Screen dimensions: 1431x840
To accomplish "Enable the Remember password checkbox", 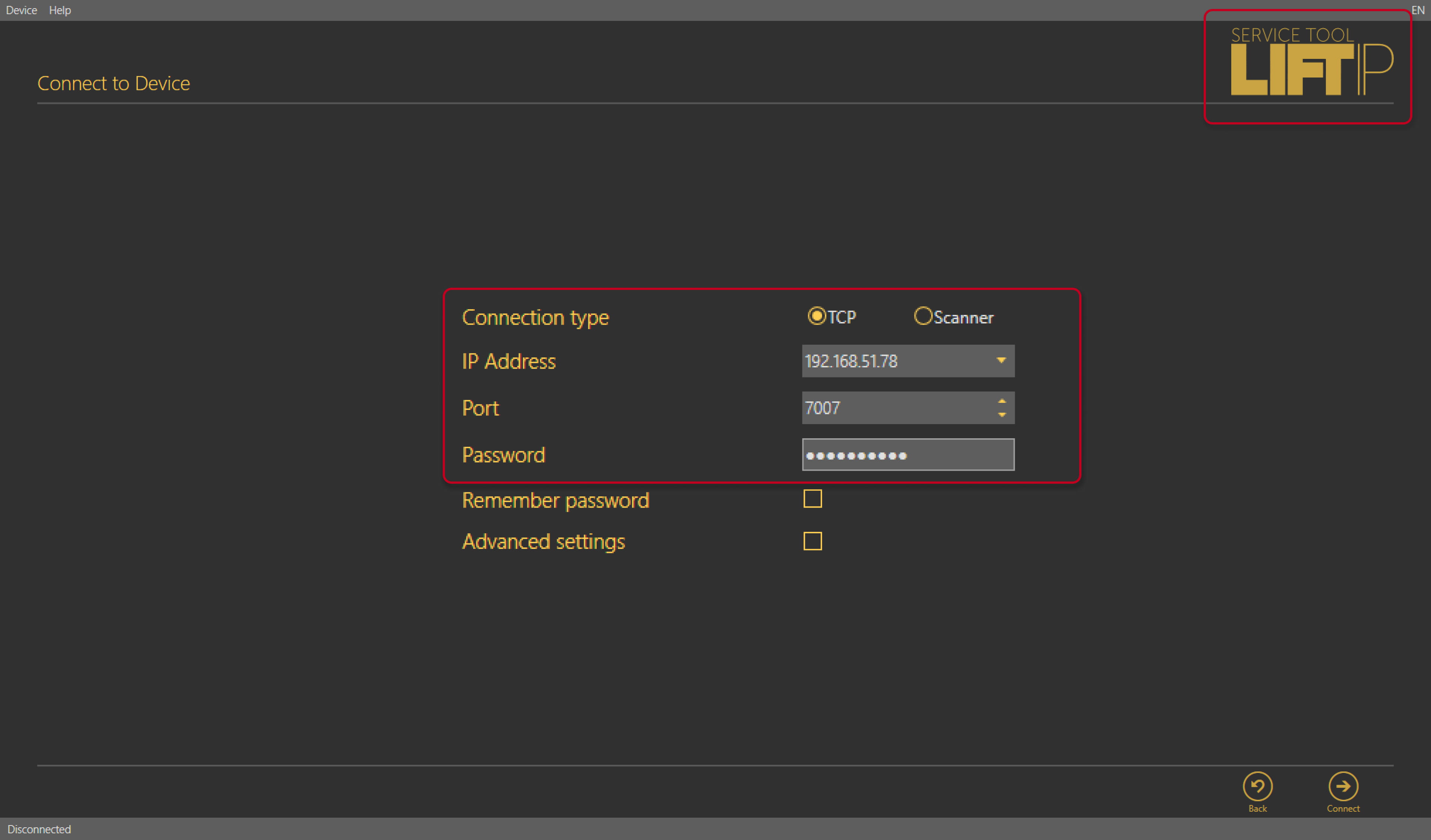I will [813, 499].
